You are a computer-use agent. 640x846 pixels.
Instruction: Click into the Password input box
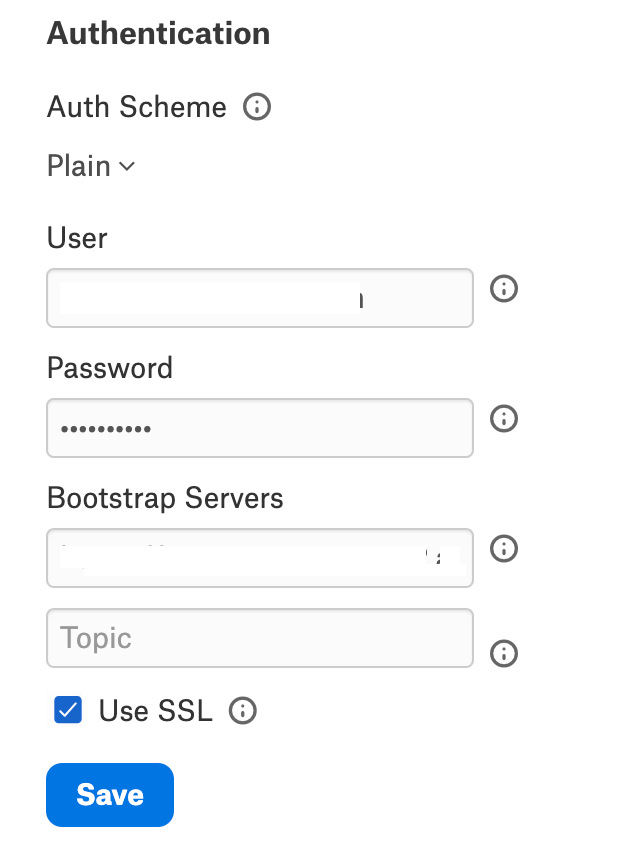(x=260, y=428)
